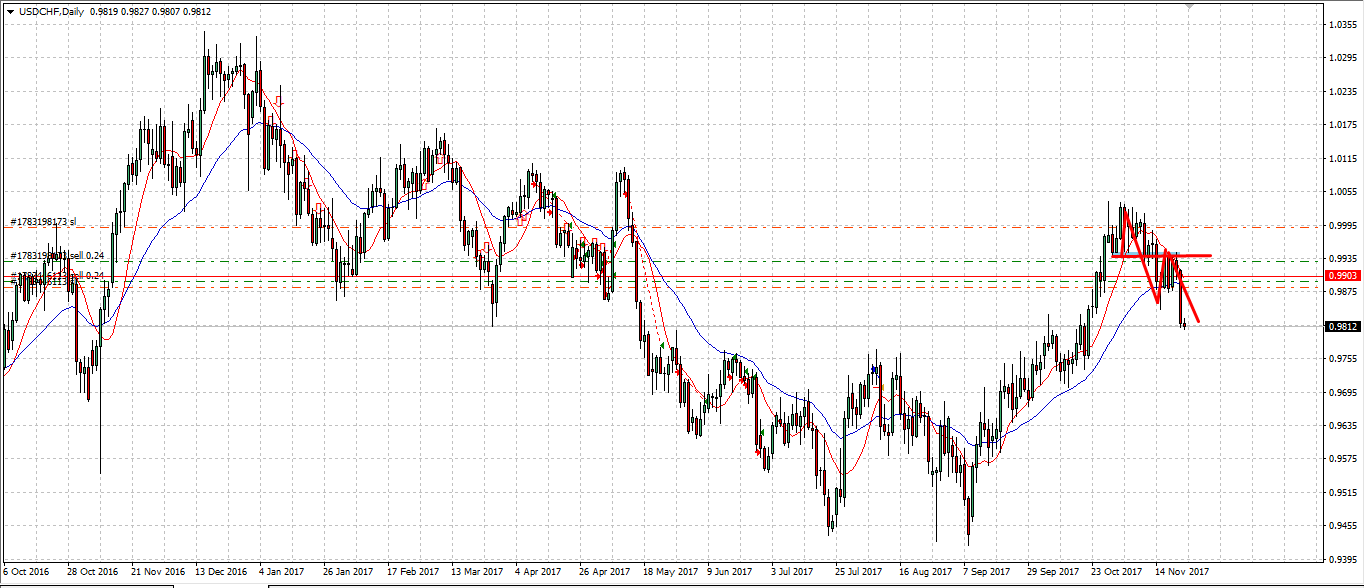
Task: Click the 13 Dec 2016 date label
Action: click(x=221, y=572)
